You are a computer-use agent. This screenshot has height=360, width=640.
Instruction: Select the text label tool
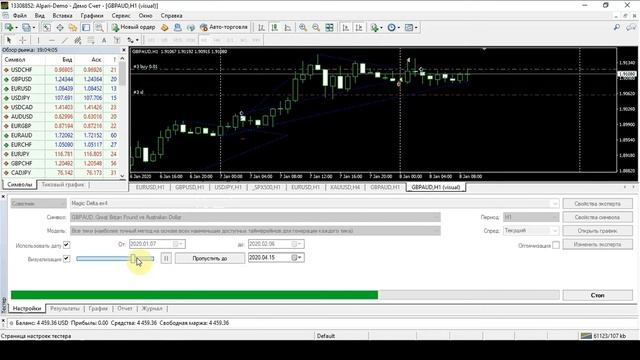[117, 40]
